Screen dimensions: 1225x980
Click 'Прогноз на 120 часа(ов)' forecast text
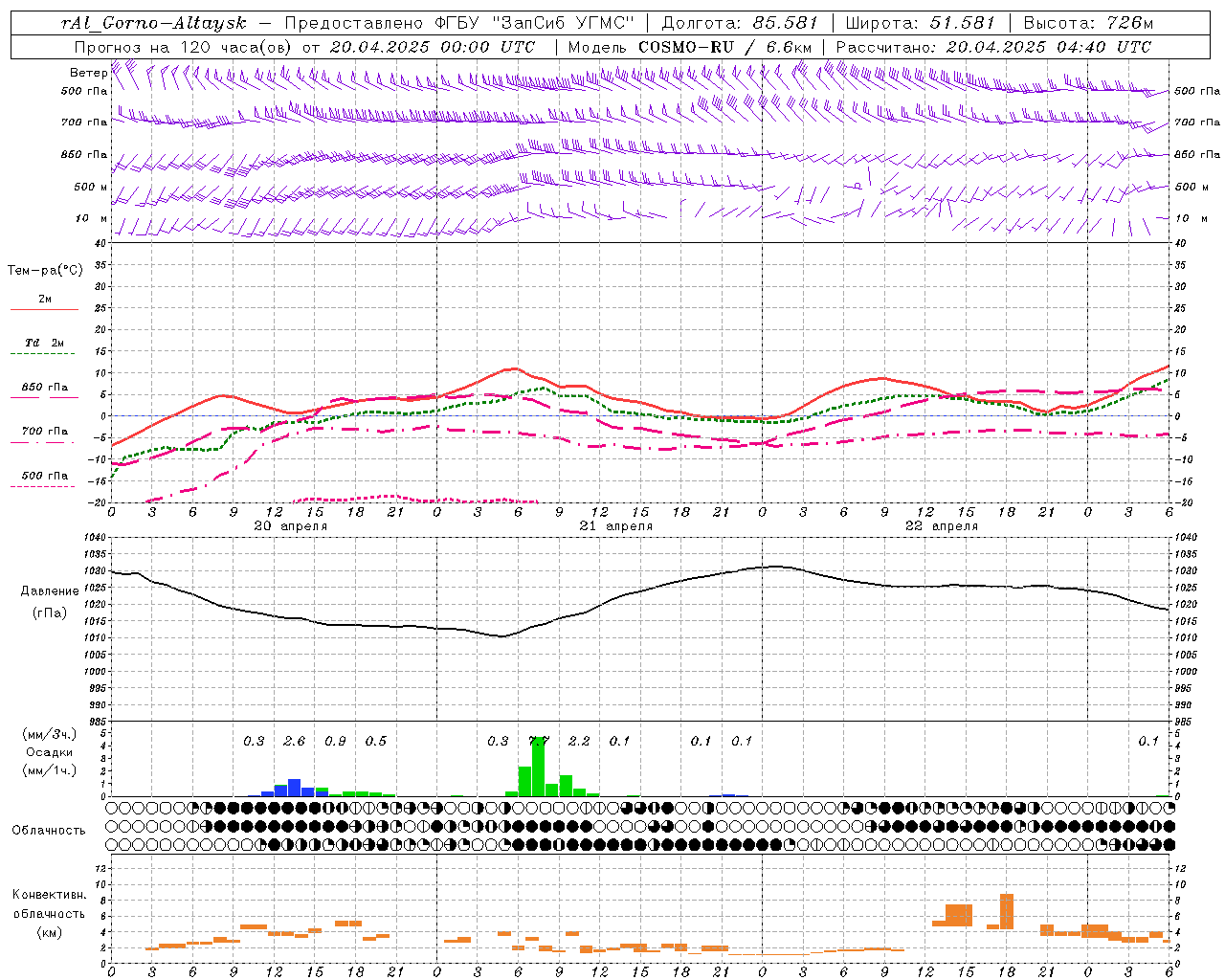(184, 47)
